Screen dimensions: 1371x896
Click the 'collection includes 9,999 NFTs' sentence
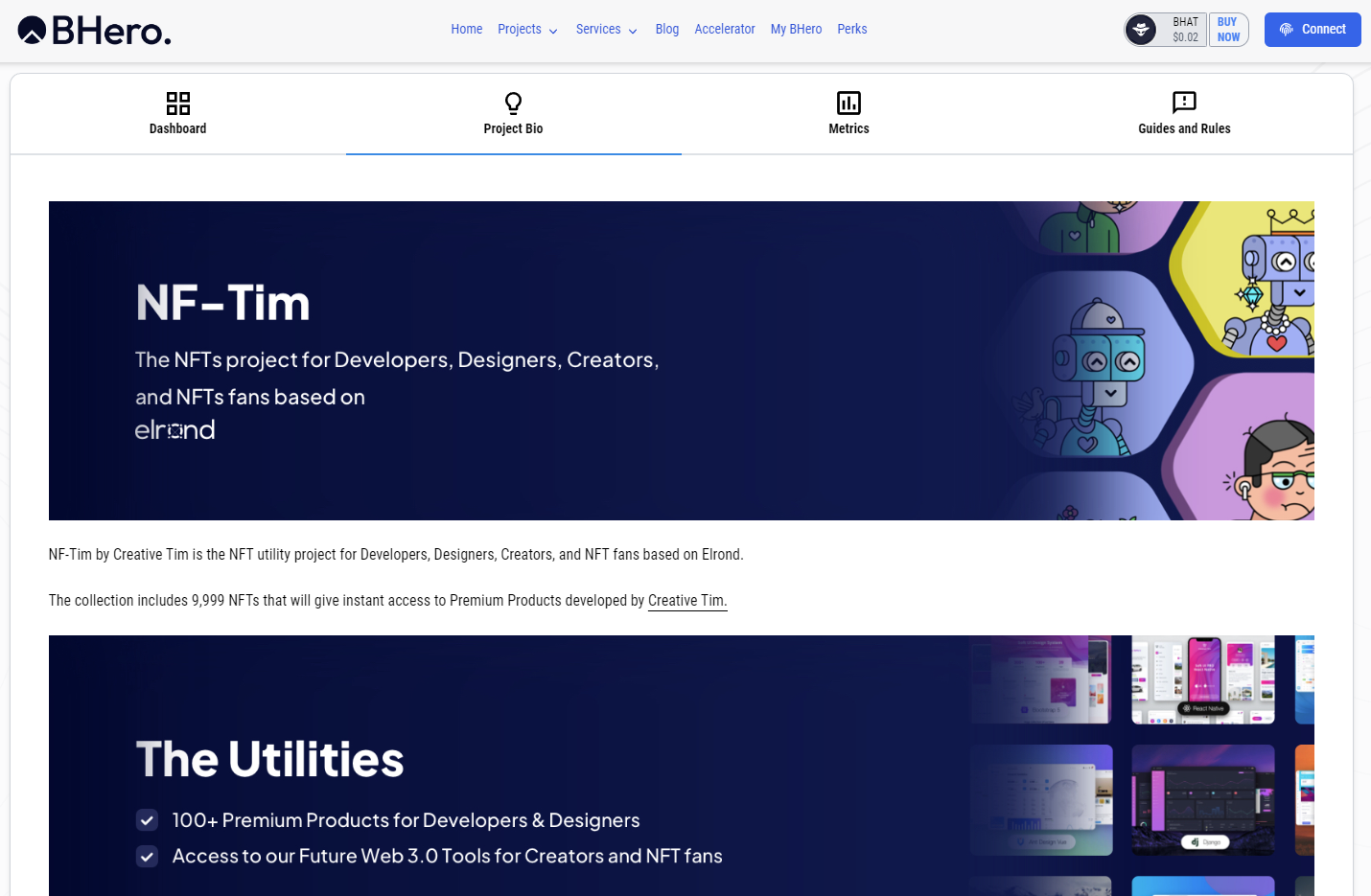388,601
